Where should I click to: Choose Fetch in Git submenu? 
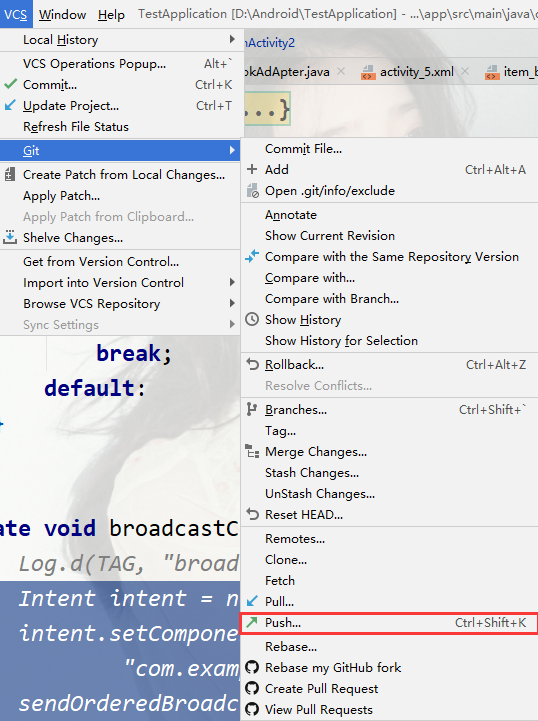pos(389,580)
